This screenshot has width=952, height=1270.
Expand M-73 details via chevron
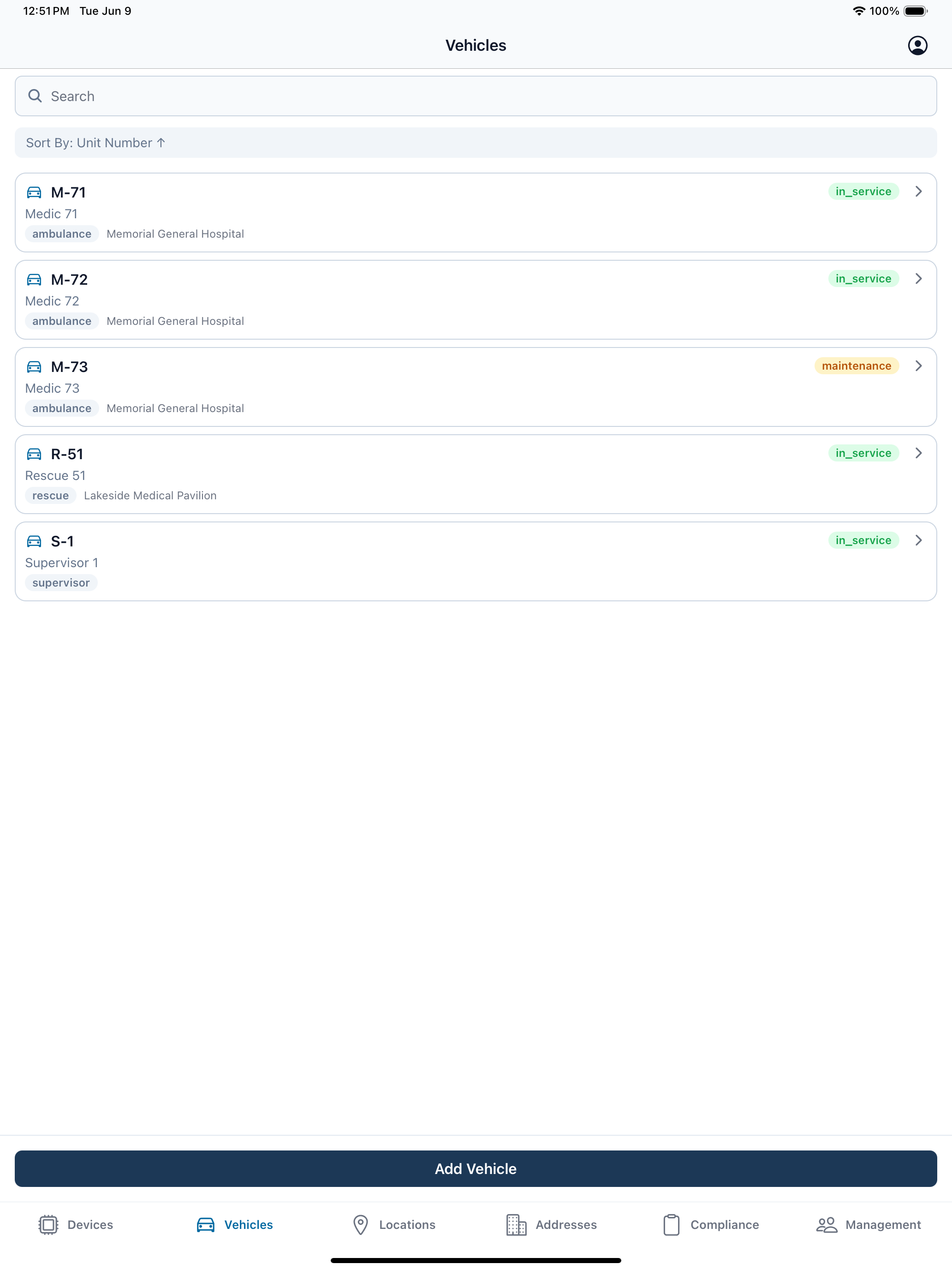tap(918, 366)
